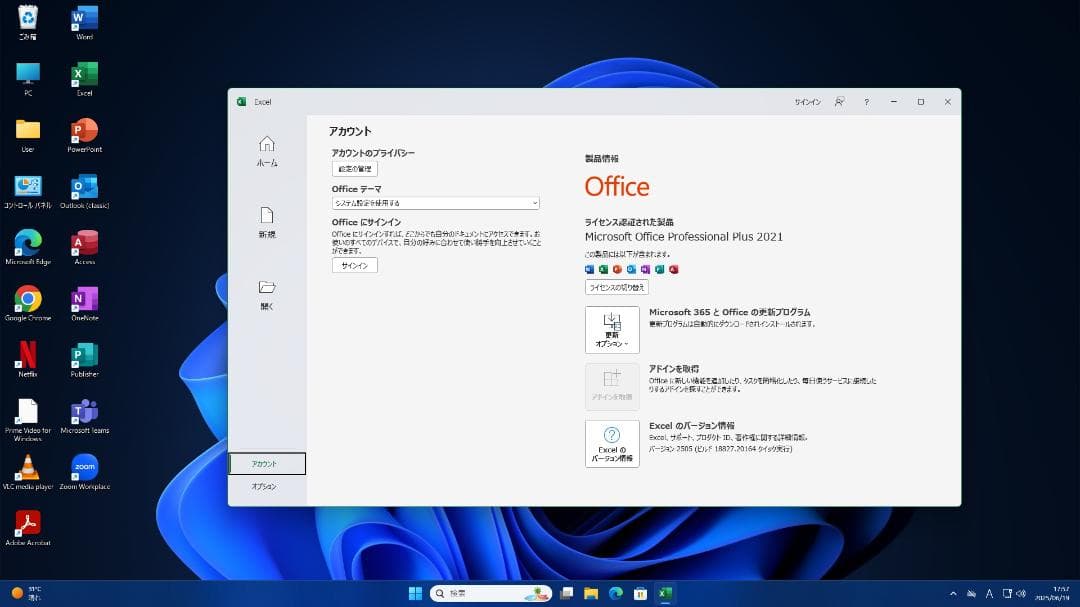Select the Excel product icon in the products row

point(603,269)
